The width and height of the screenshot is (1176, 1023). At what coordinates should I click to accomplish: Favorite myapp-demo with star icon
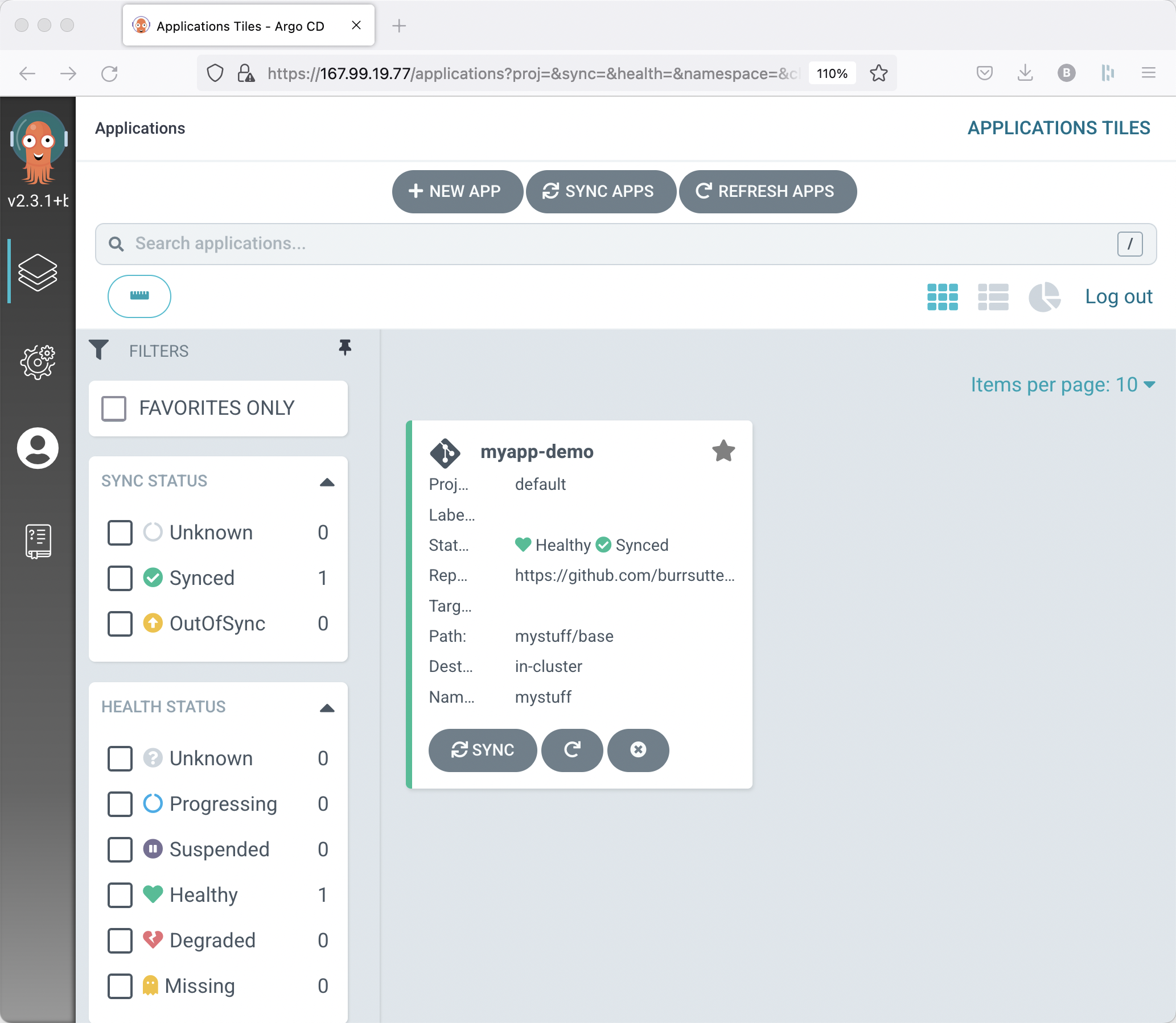(x=723, y=451)
